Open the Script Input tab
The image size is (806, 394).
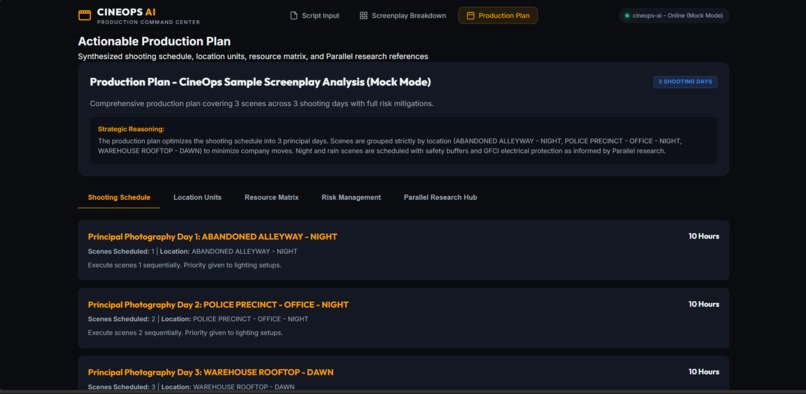coord(315,15)
